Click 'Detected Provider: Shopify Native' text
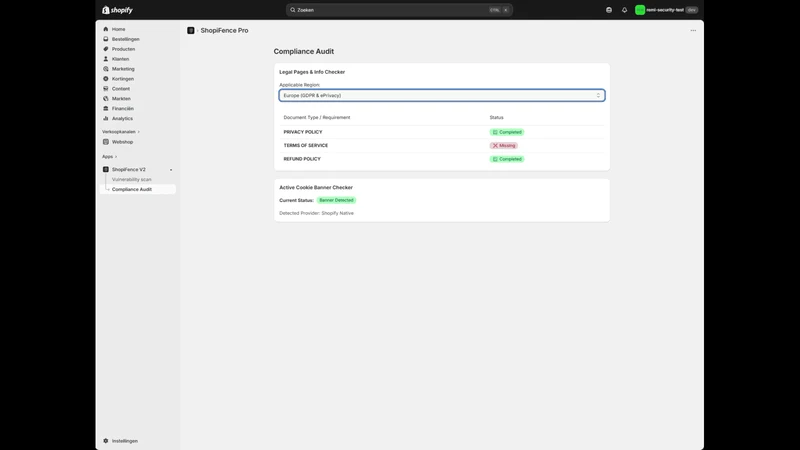 pyautogui.click(x=316, y=213)
